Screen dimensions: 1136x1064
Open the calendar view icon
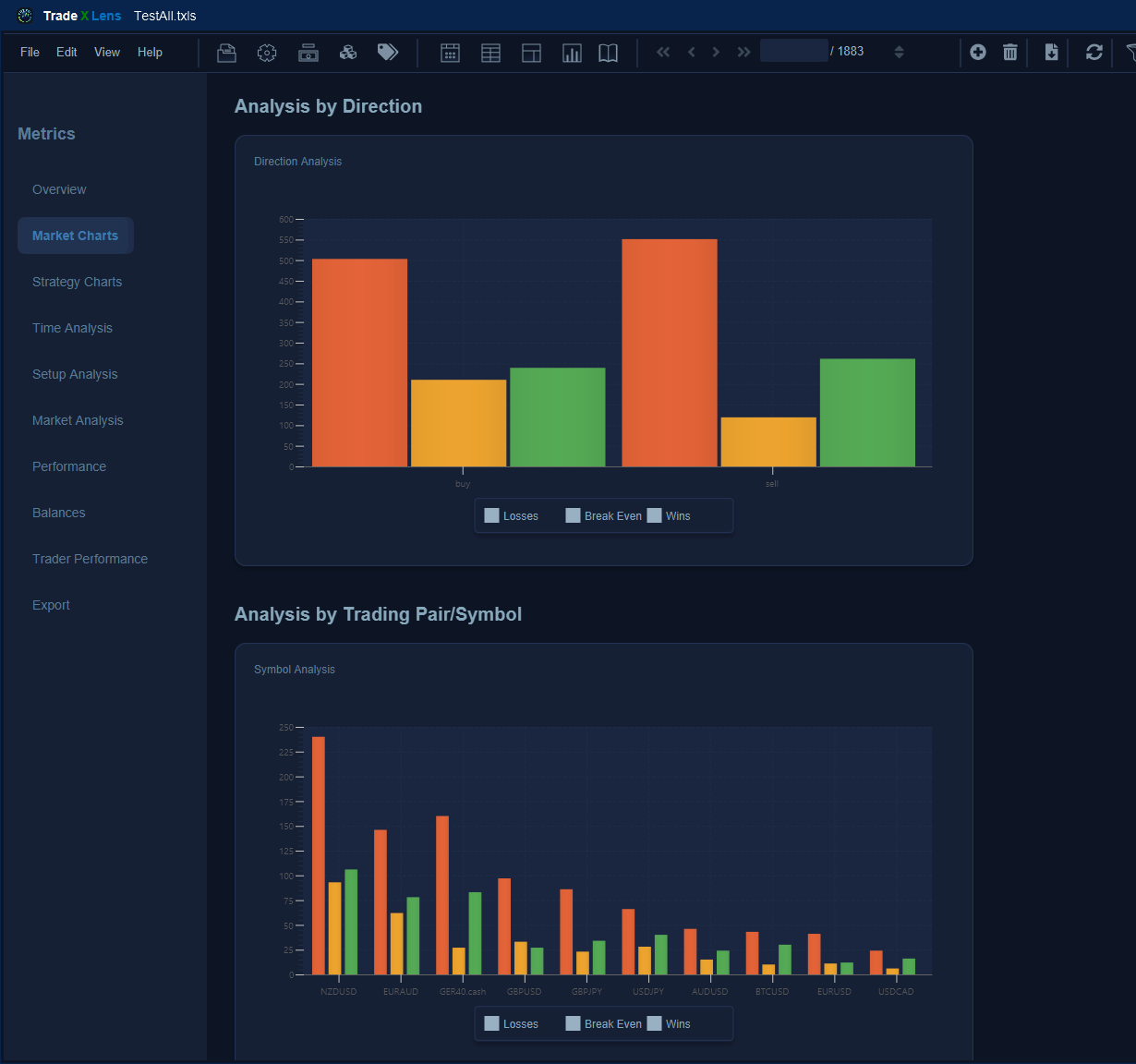point(450,53)
